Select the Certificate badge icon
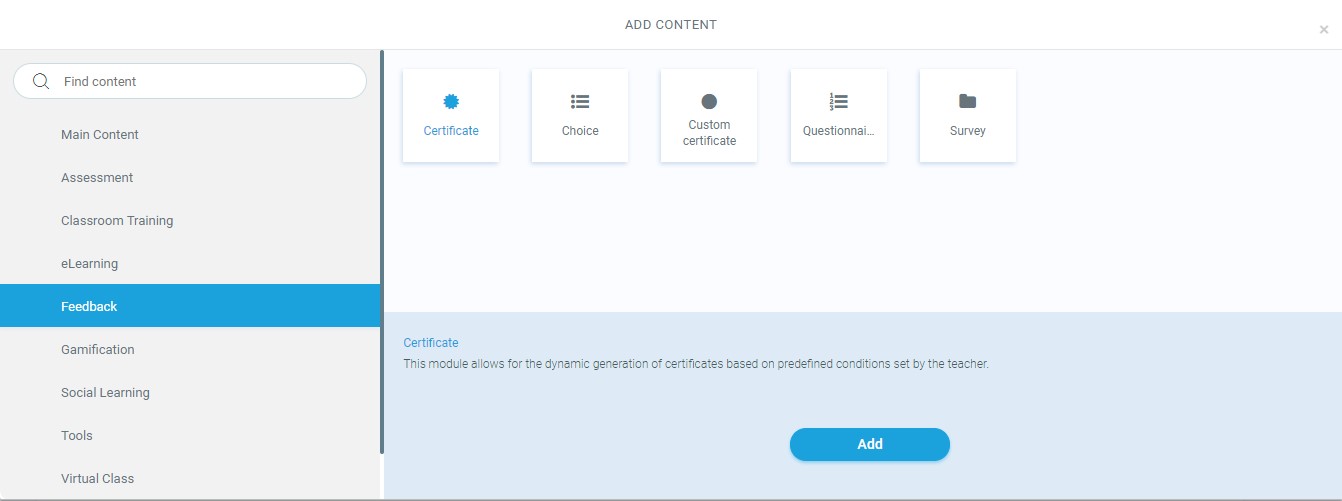The image size is (1342, 501). point(451,101)
